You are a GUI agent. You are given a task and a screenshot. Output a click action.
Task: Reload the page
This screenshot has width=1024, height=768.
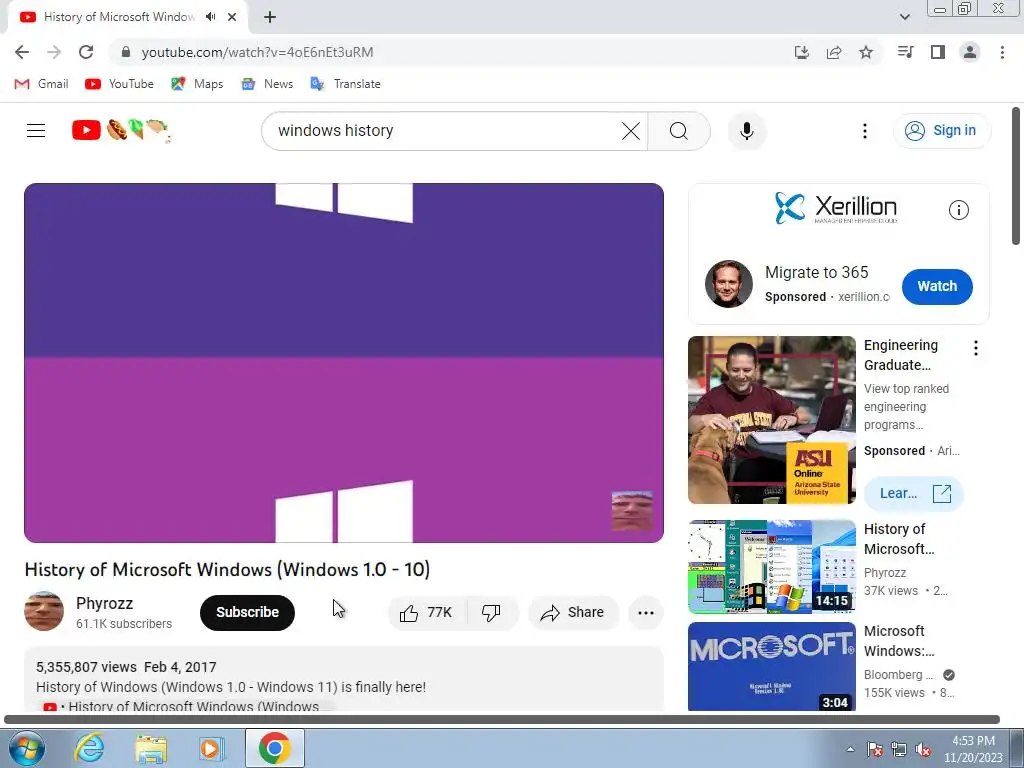tap(86, 52)
